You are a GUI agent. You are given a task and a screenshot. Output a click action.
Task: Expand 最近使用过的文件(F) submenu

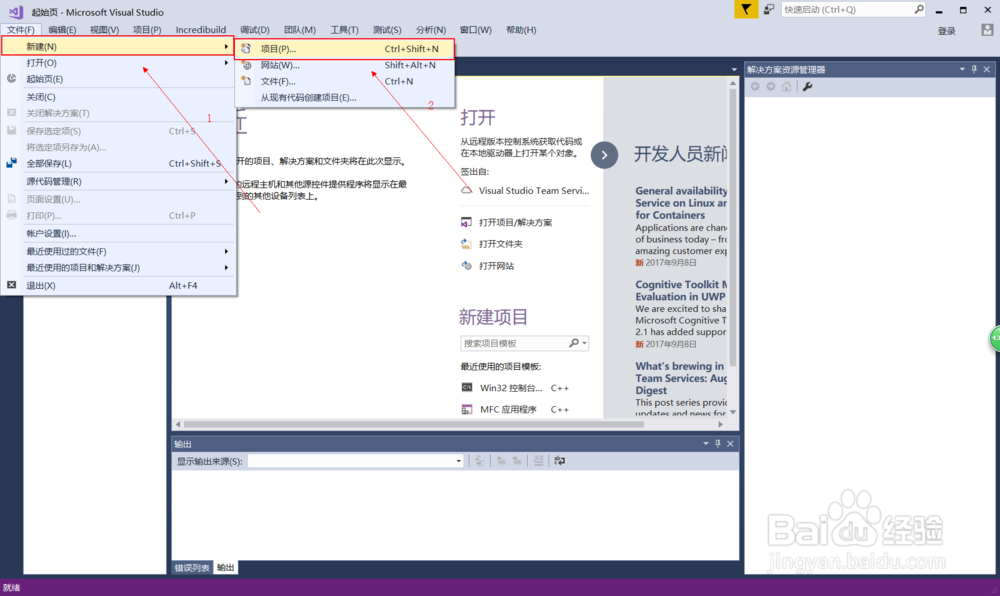(119, 251)
